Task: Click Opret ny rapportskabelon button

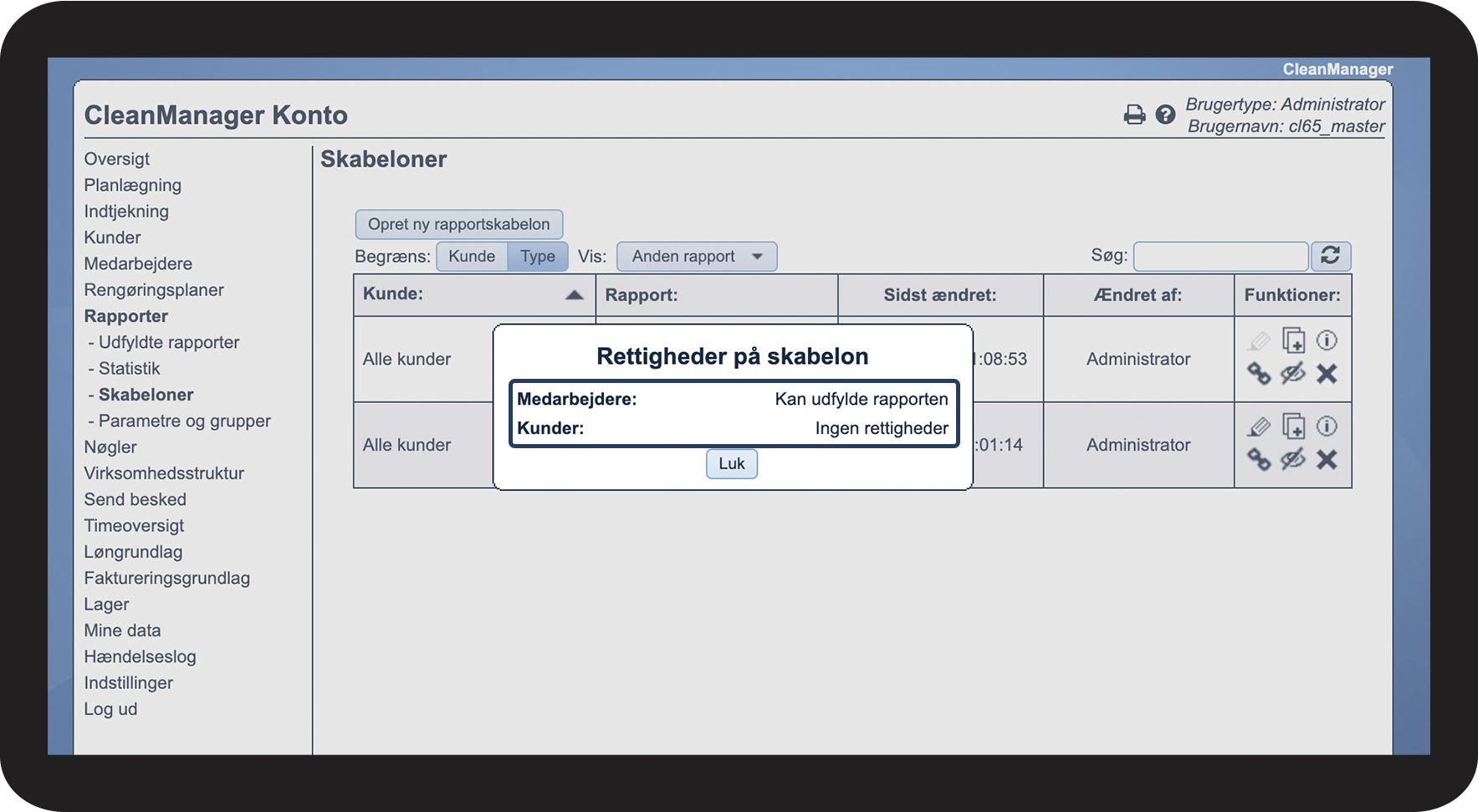Action: tap(458, 224)
